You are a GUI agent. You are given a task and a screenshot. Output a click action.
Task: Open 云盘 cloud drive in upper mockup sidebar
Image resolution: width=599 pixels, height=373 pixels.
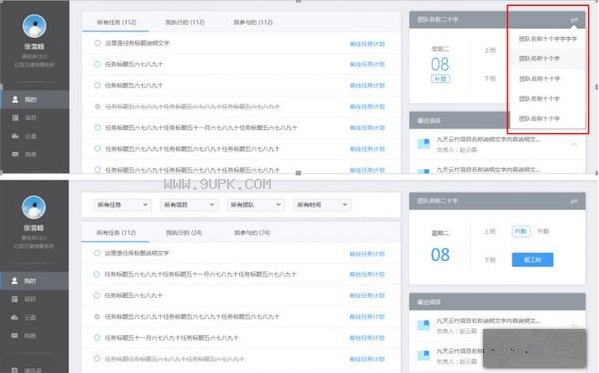pyautogui.click(x=34, y=136)
